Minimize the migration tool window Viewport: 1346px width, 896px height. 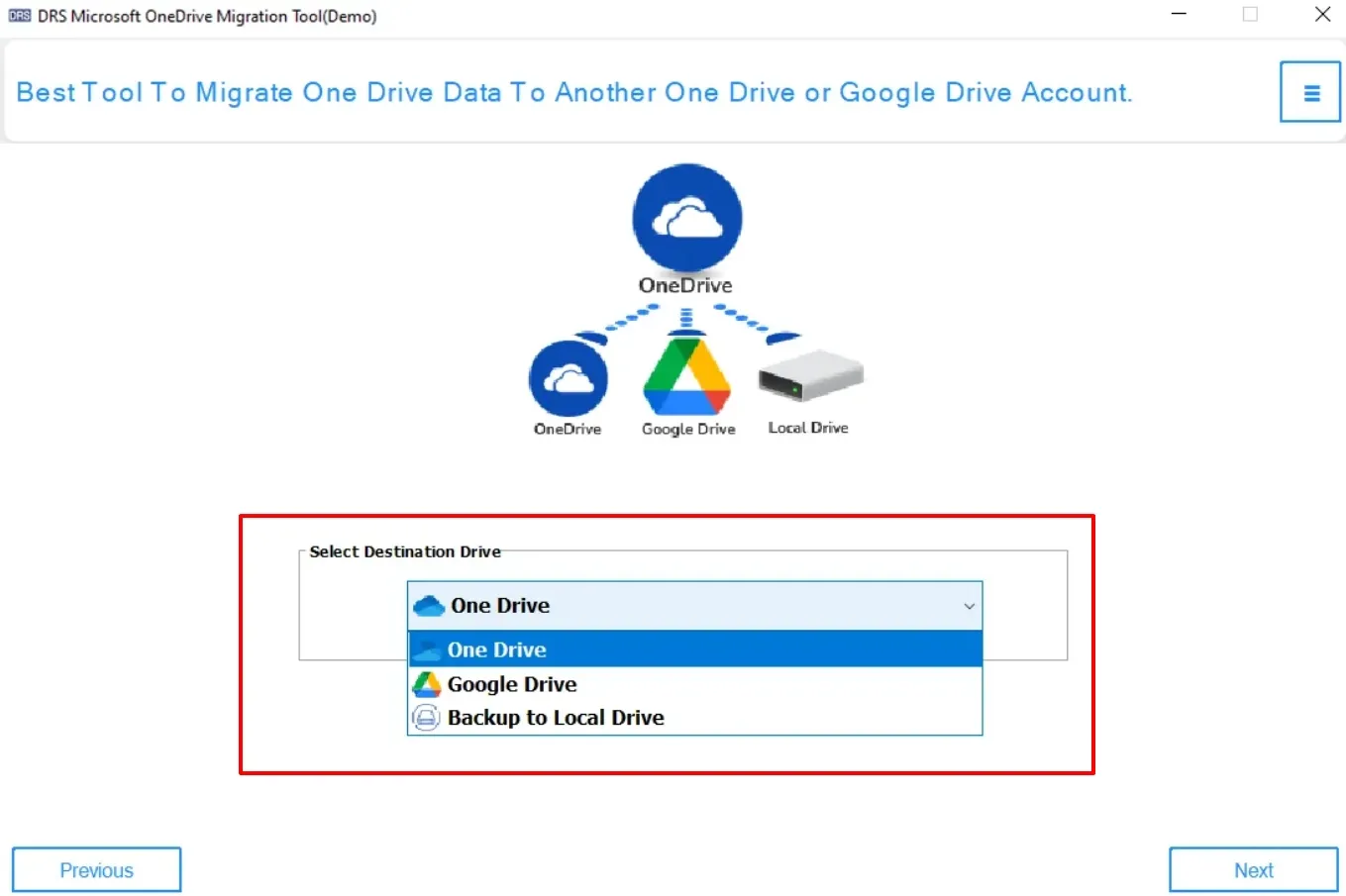point(1179,15)
